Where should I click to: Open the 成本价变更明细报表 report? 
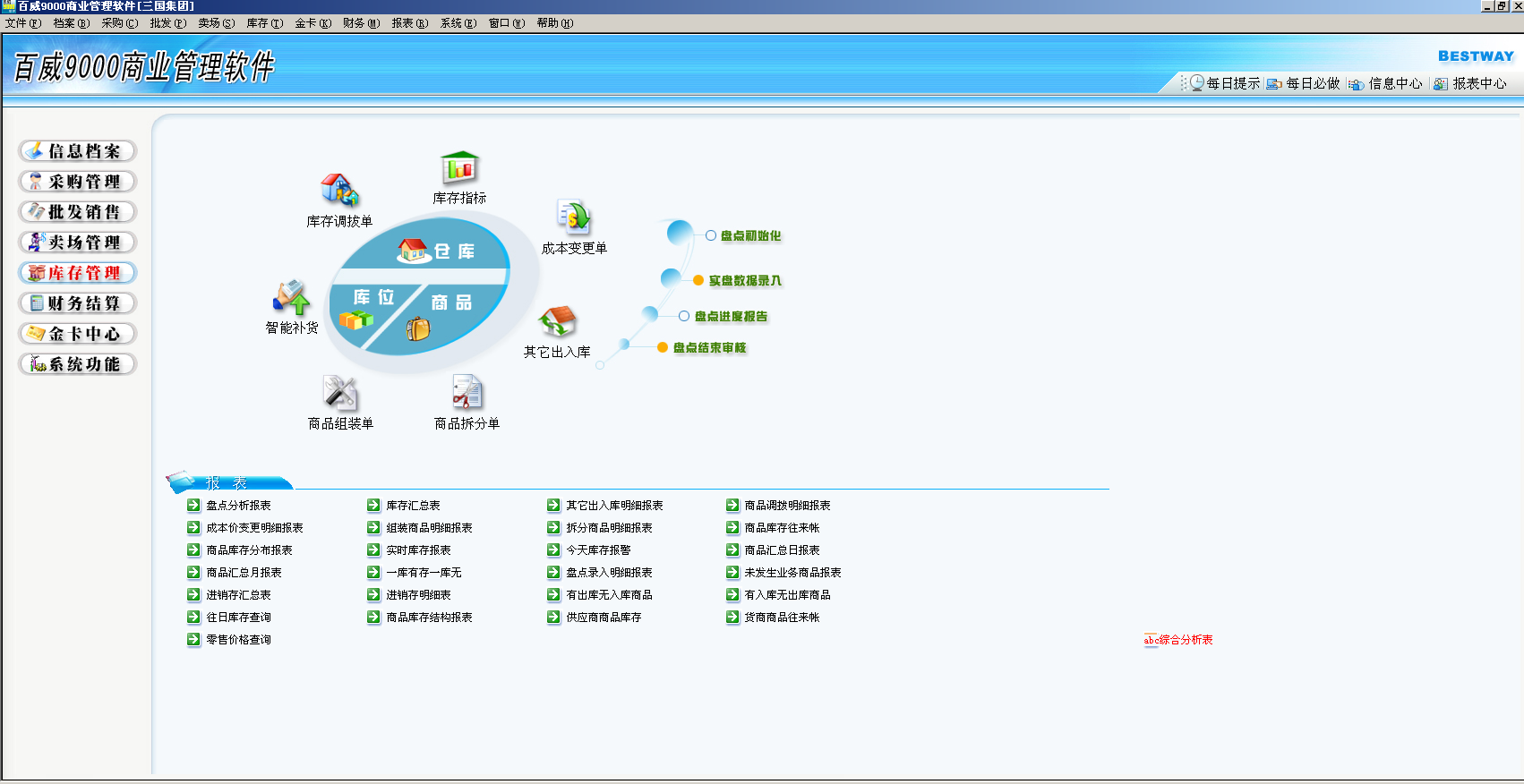pyautogui.click(x=254, y=528)
